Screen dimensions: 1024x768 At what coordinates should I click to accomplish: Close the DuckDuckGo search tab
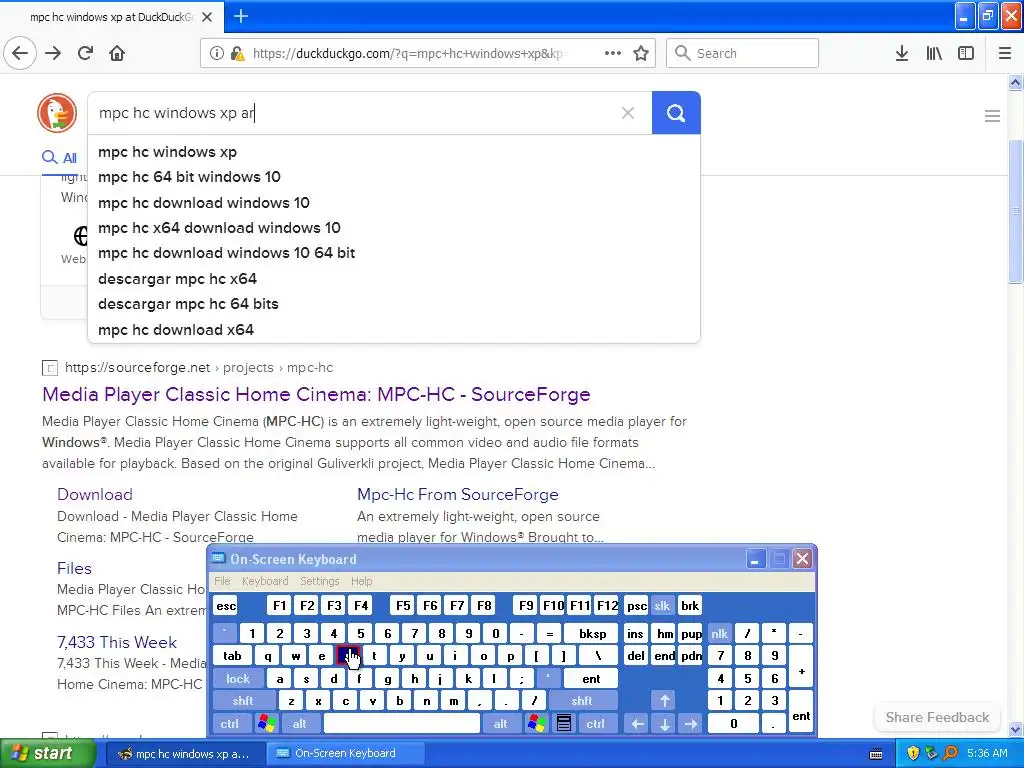207,17
